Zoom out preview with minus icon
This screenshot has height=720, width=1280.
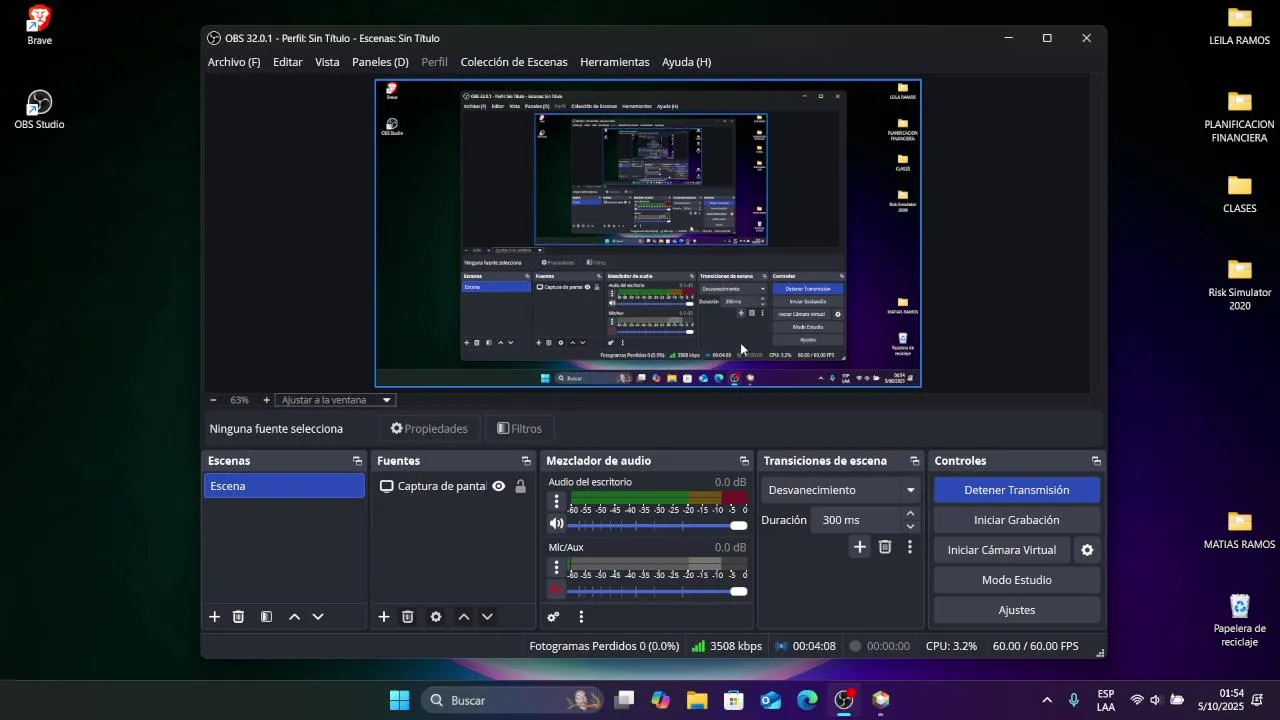[x=213, y=400]
